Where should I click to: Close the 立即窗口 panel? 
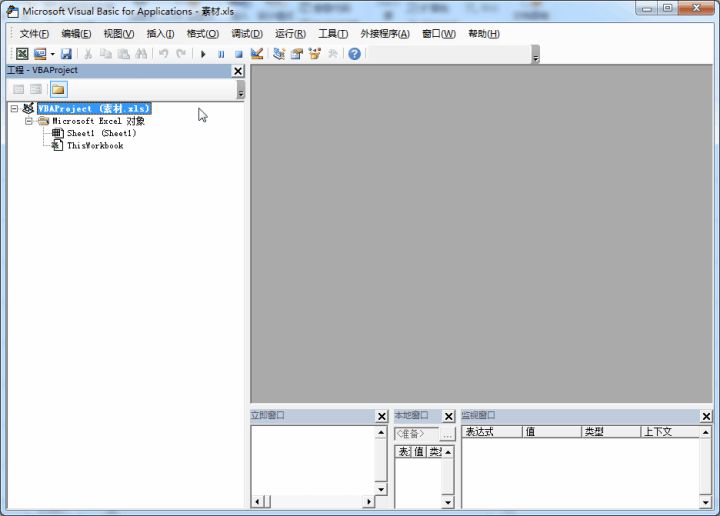tap(382, 416)
